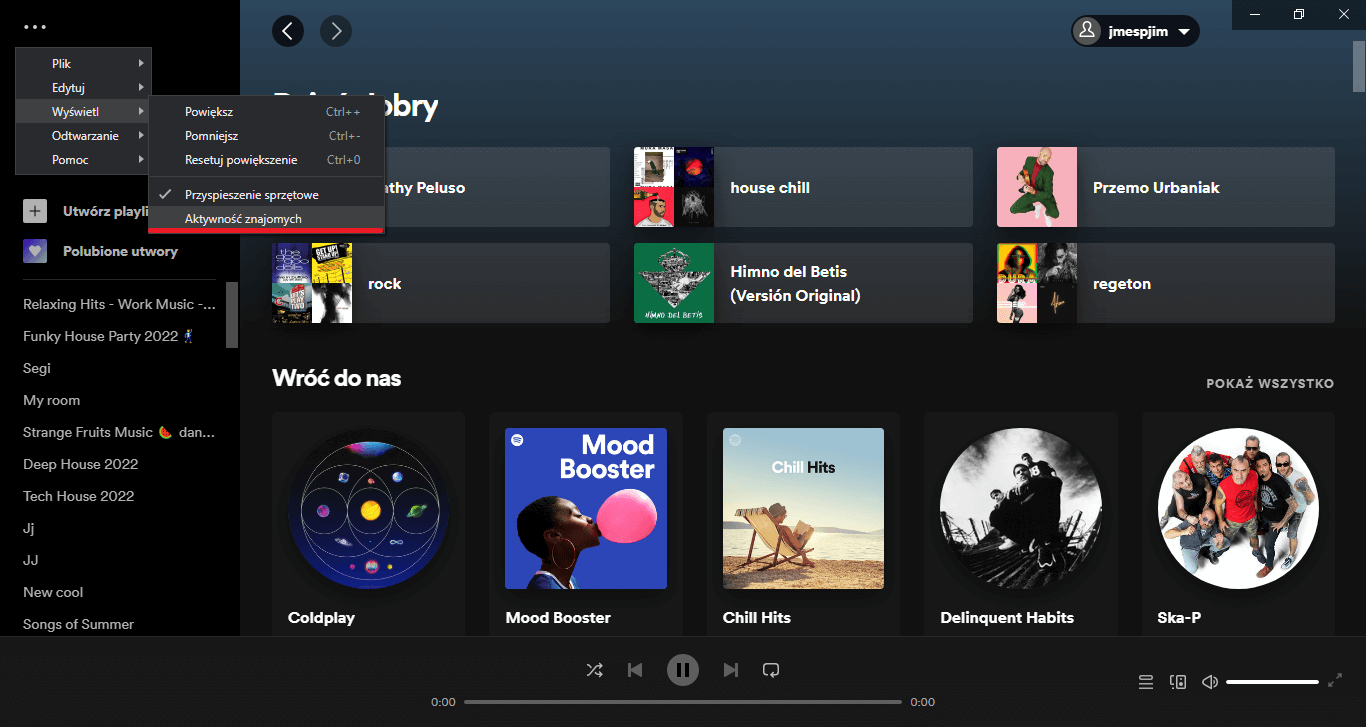Click the green Himno del Betis cover
Screen dimensions: 1366x727
click(x=674, y=283)
